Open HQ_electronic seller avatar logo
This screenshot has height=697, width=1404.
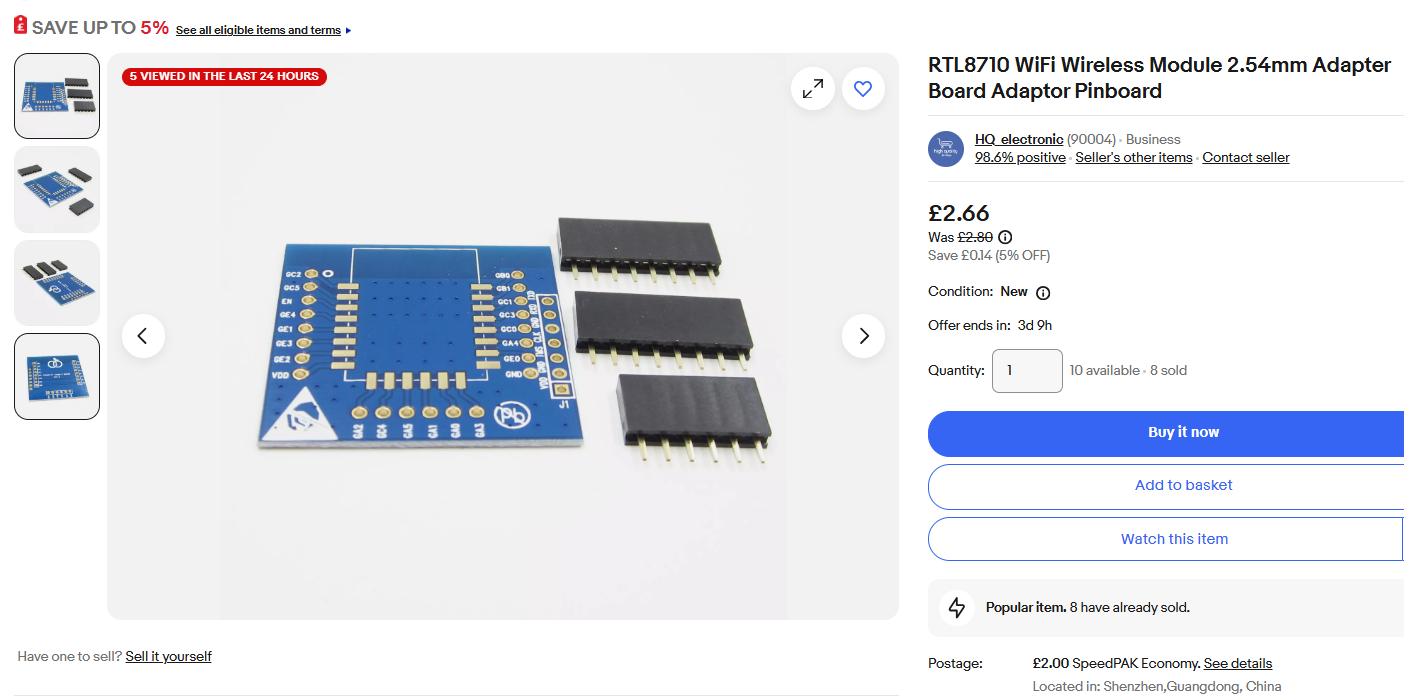click(946, 148)
